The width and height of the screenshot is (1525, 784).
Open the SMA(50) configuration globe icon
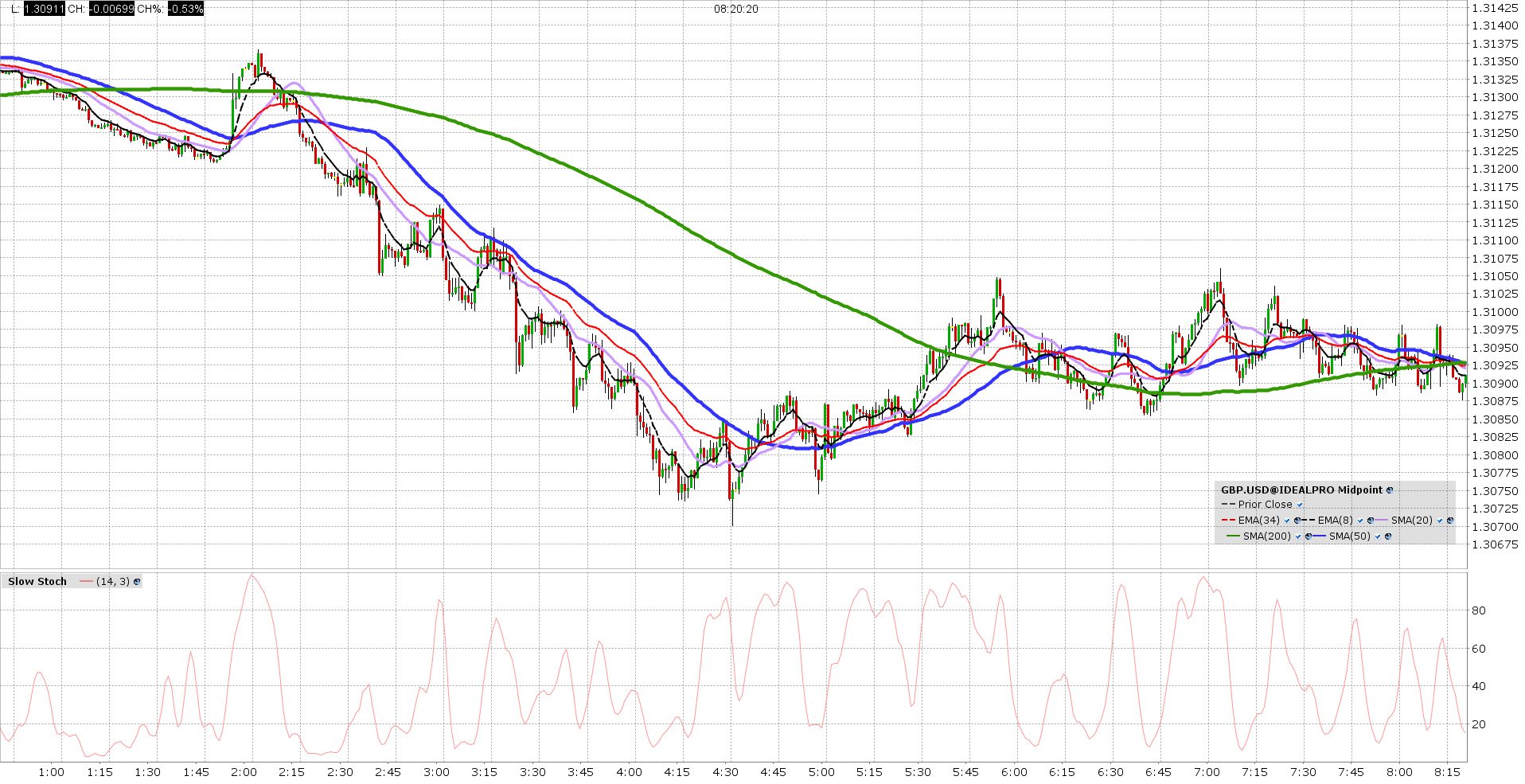point(1388,536)
